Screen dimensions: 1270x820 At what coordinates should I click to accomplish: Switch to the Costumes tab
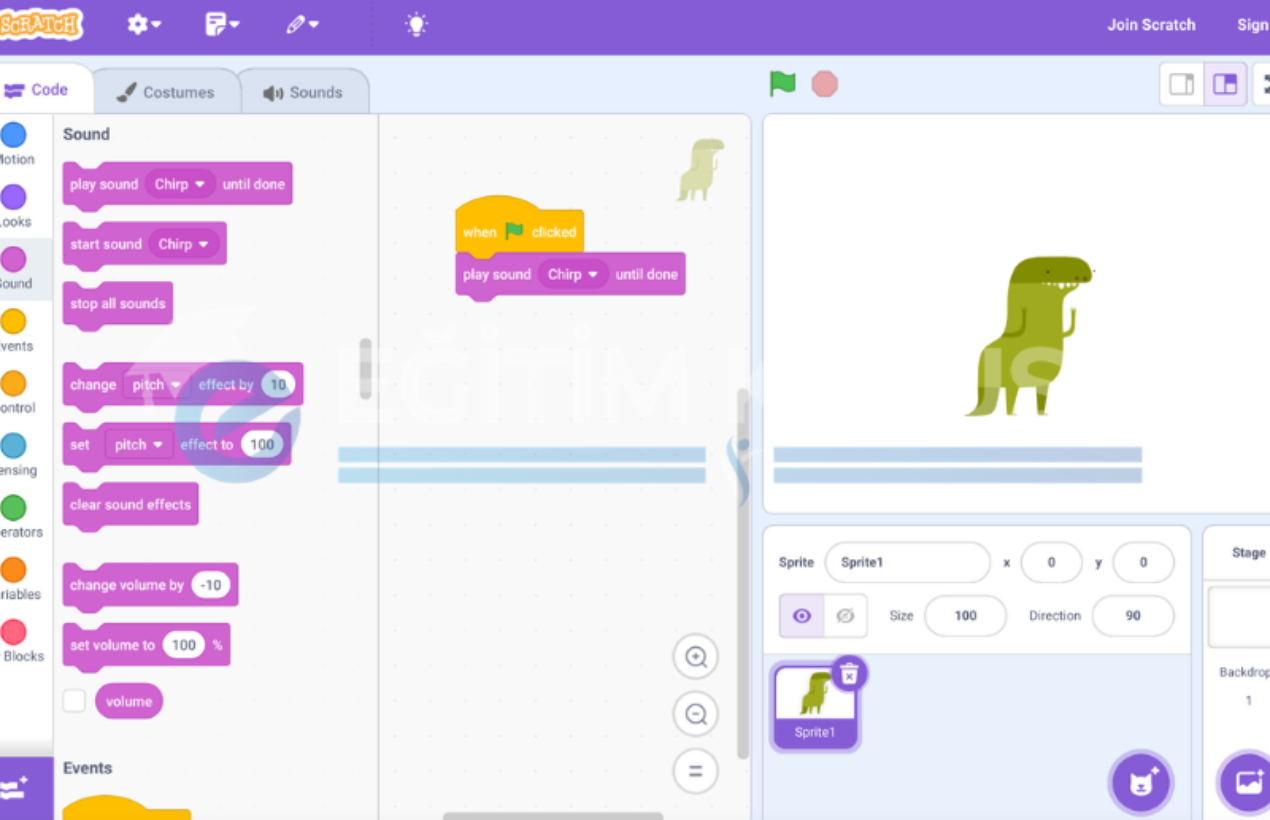(167, 91)
